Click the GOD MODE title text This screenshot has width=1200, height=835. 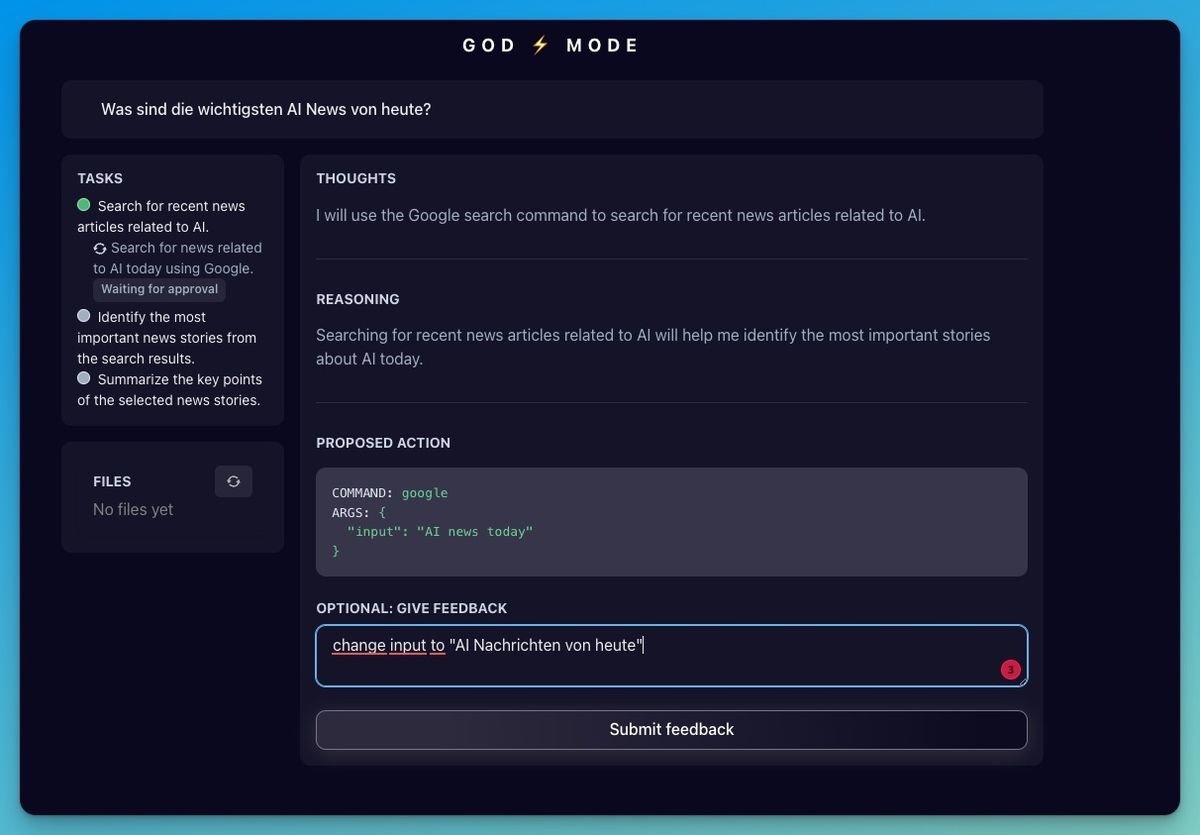[x=551, y=45]
